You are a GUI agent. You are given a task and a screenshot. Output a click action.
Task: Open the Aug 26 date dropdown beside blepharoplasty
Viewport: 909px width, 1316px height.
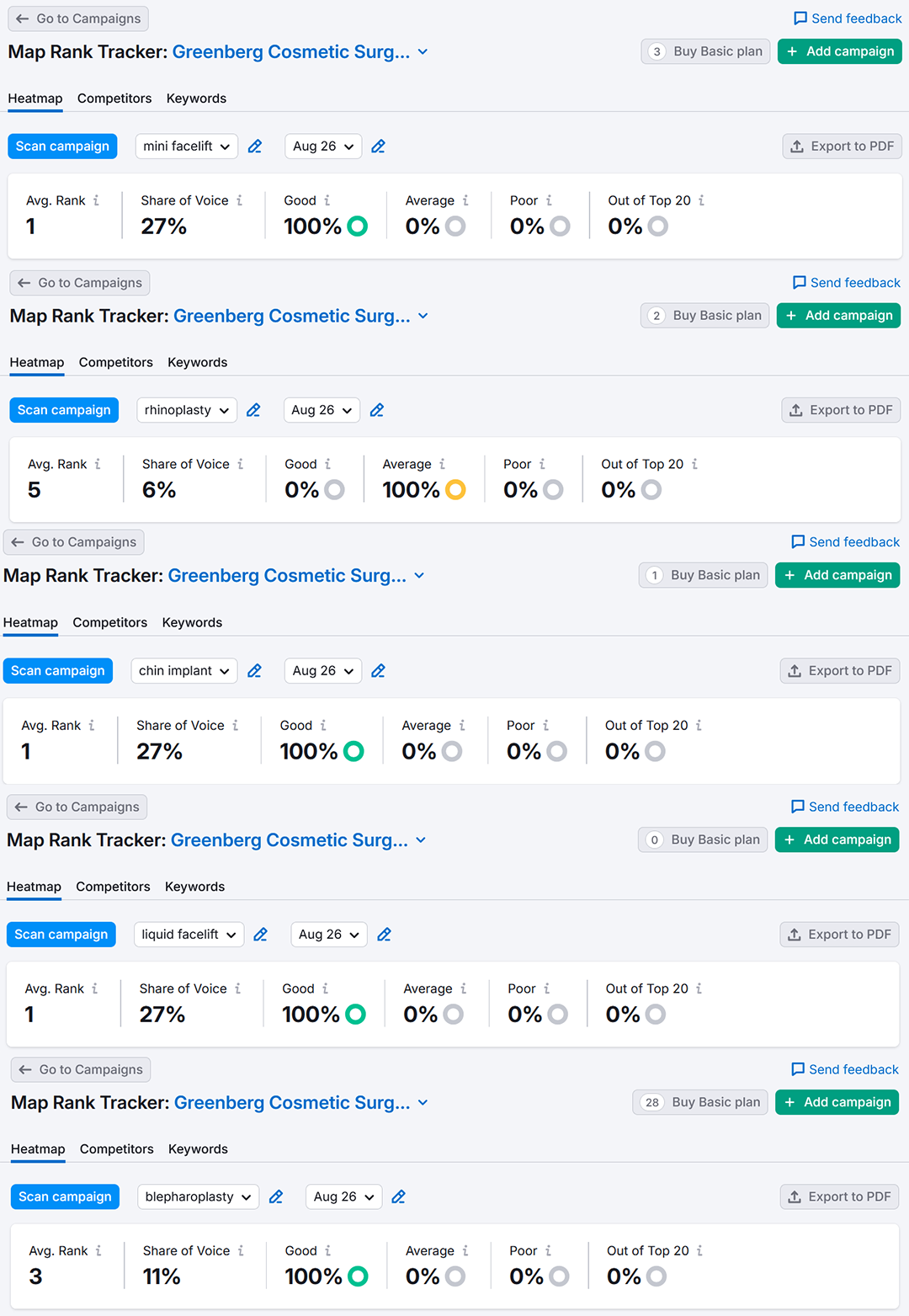coord(343,1196)
